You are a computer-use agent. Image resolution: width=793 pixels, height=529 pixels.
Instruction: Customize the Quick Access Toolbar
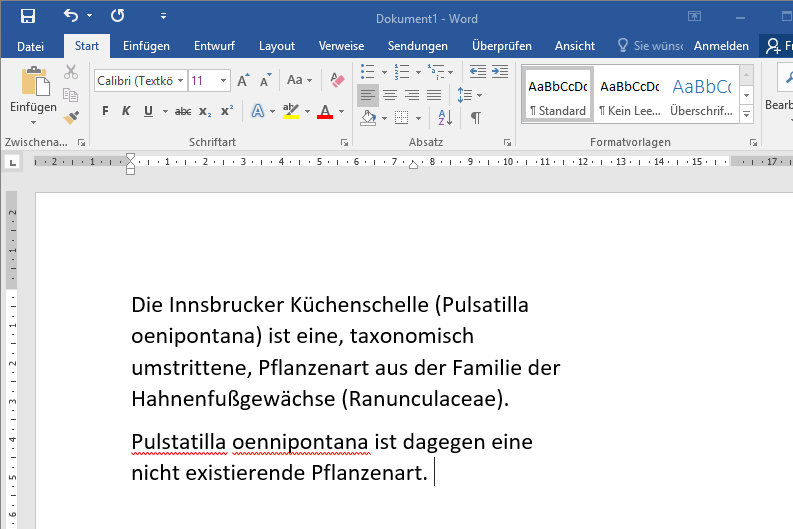click(x=163, y=16)
